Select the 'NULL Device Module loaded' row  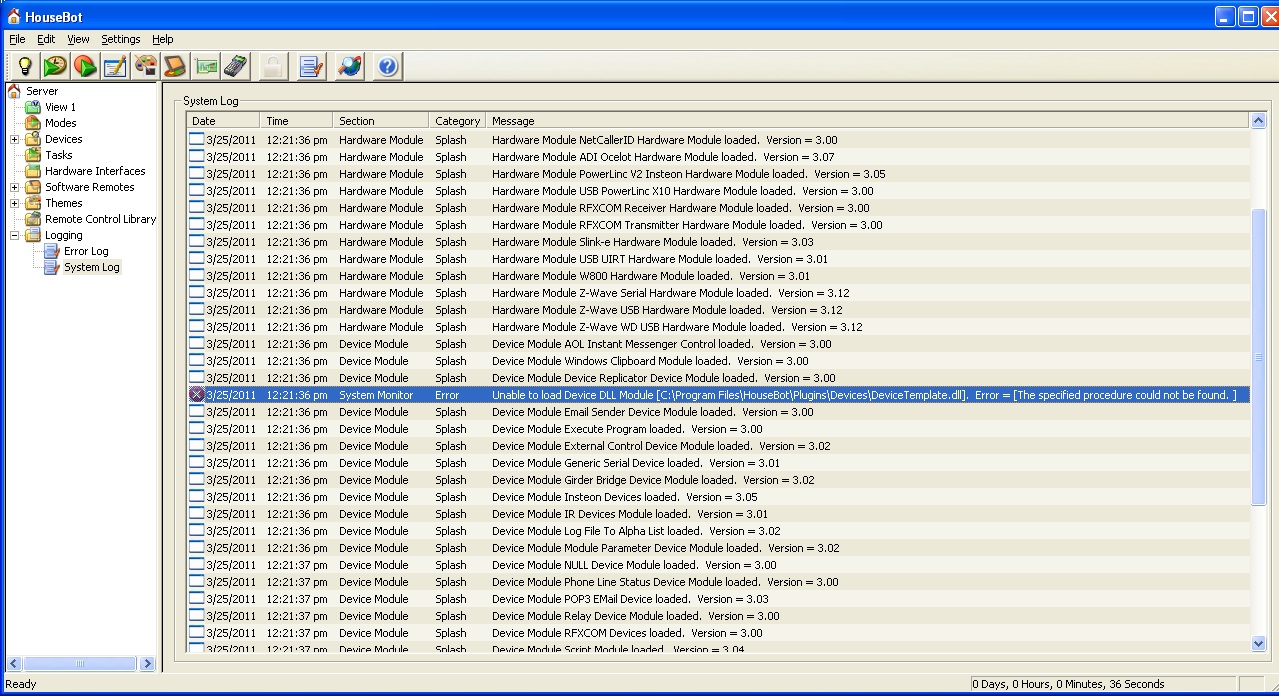pyautogui.click(x=718, y=565)
